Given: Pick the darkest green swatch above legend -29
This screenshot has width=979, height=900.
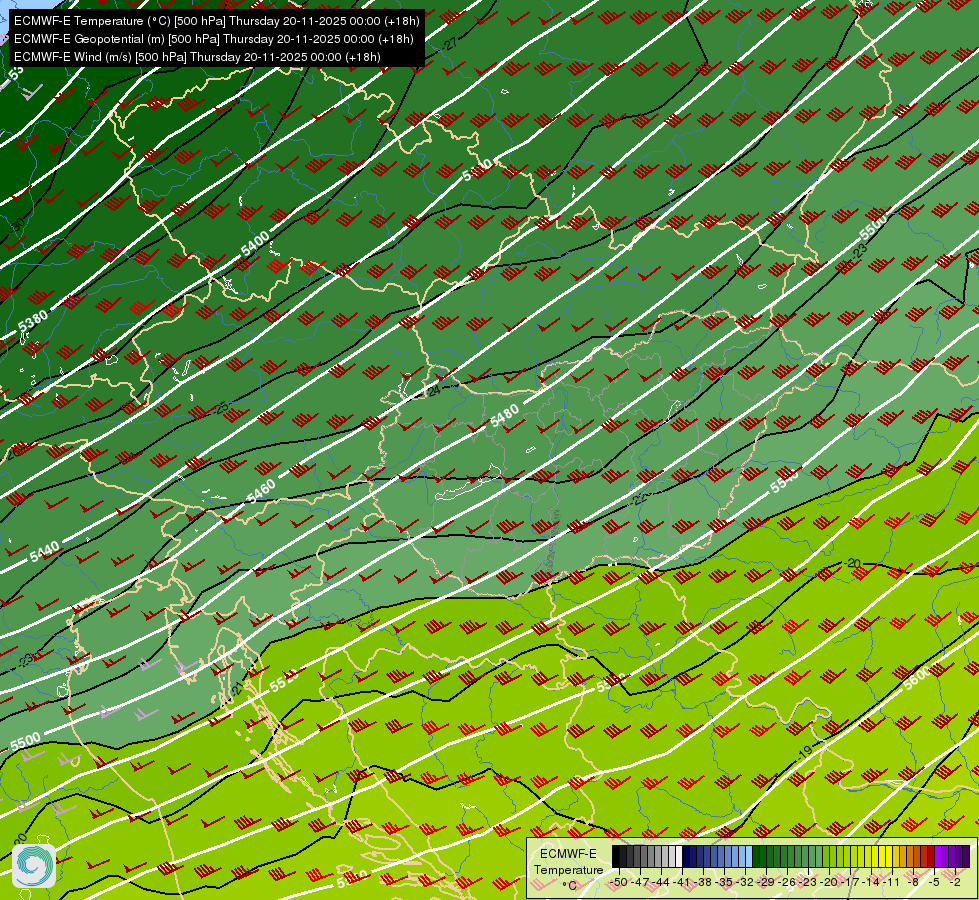Looking at the screenshot, I should 756,856.
